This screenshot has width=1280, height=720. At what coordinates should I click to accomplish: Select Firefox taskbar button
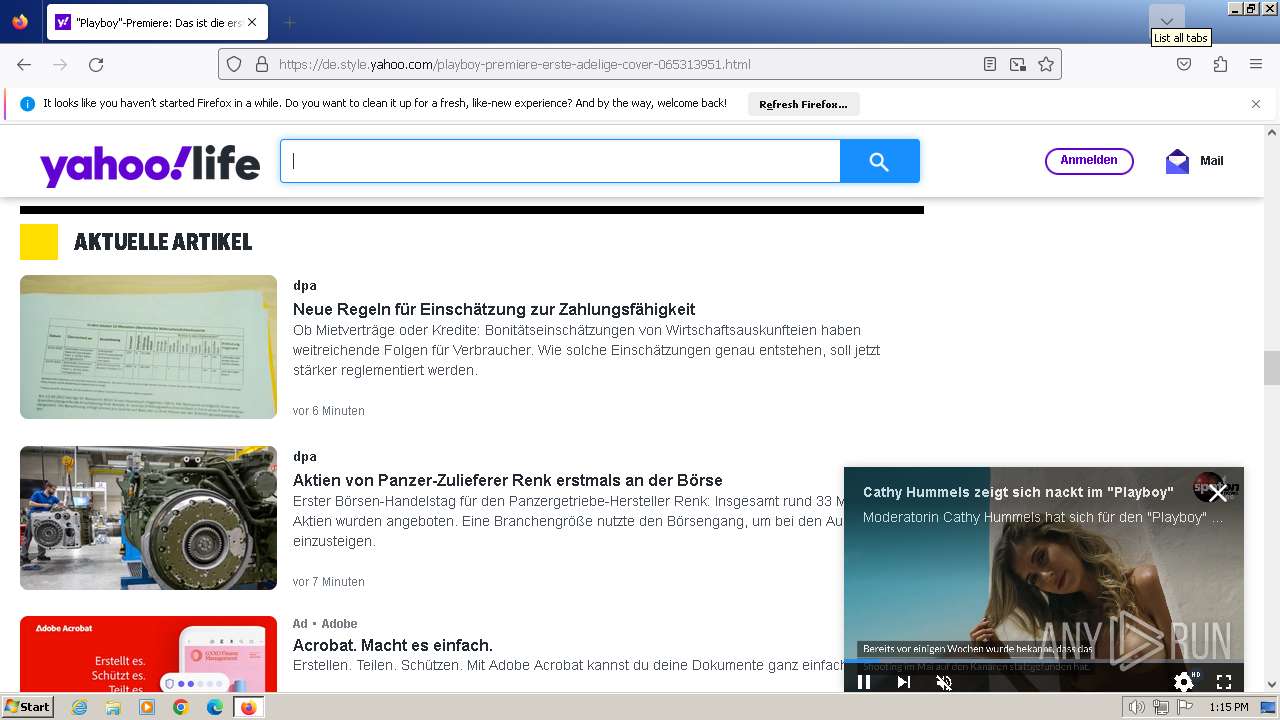click(x=248, y=707)
